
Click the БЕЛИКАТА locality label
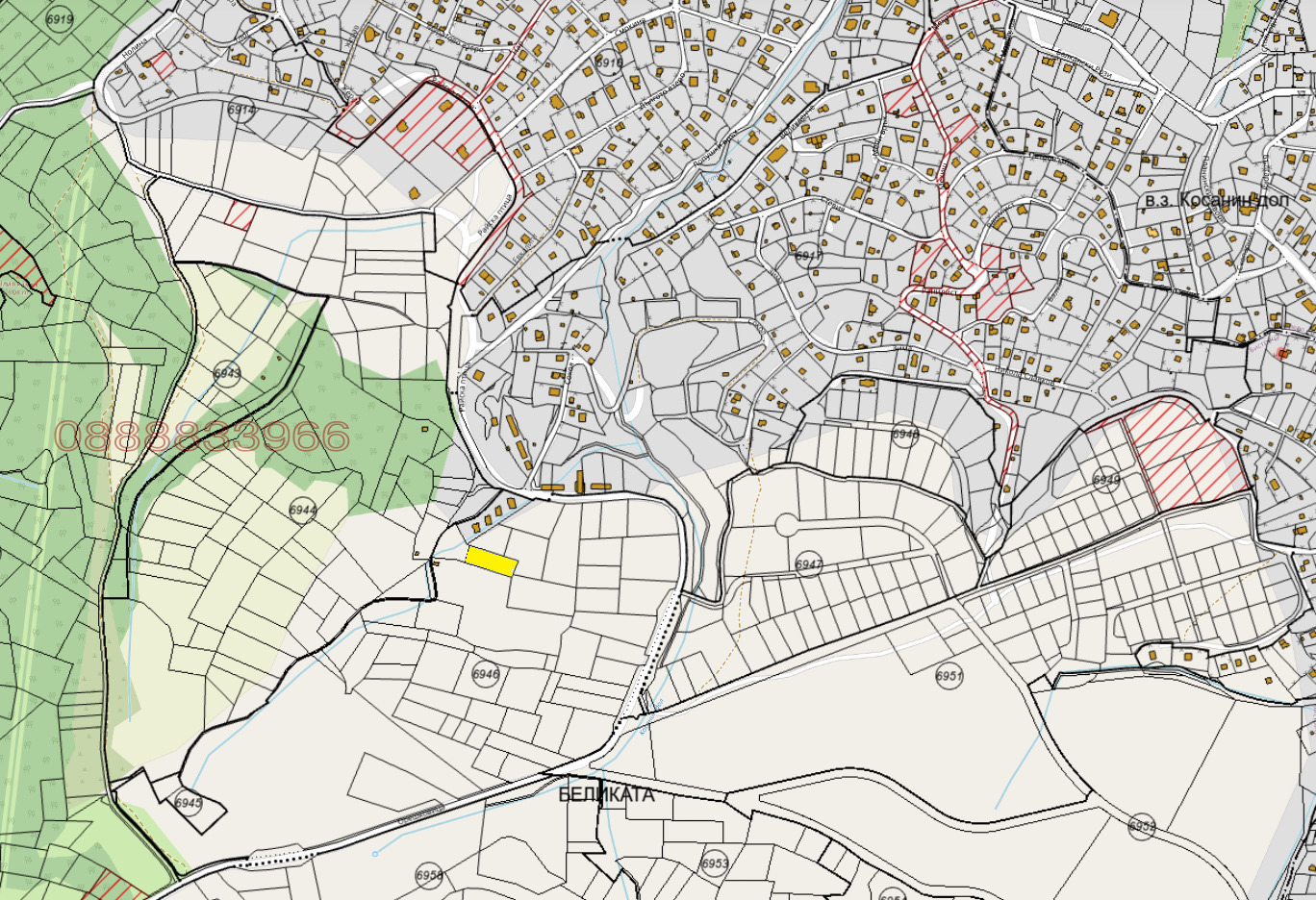(606, 795)
